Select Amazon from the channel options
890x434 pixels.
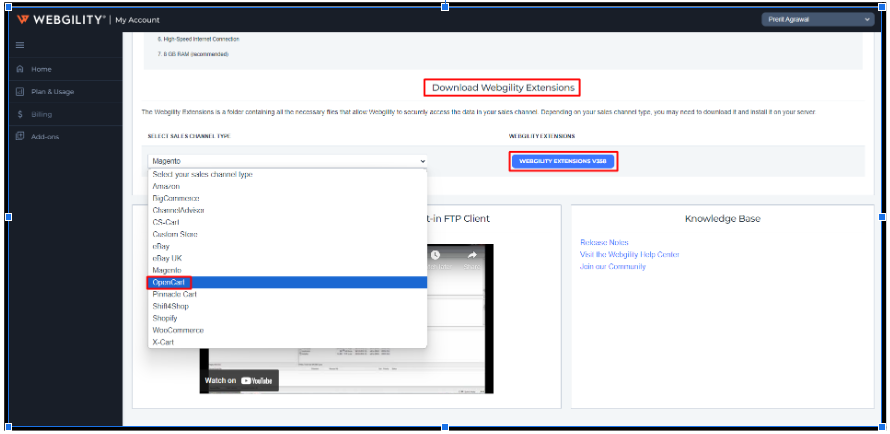click(167, 186)
